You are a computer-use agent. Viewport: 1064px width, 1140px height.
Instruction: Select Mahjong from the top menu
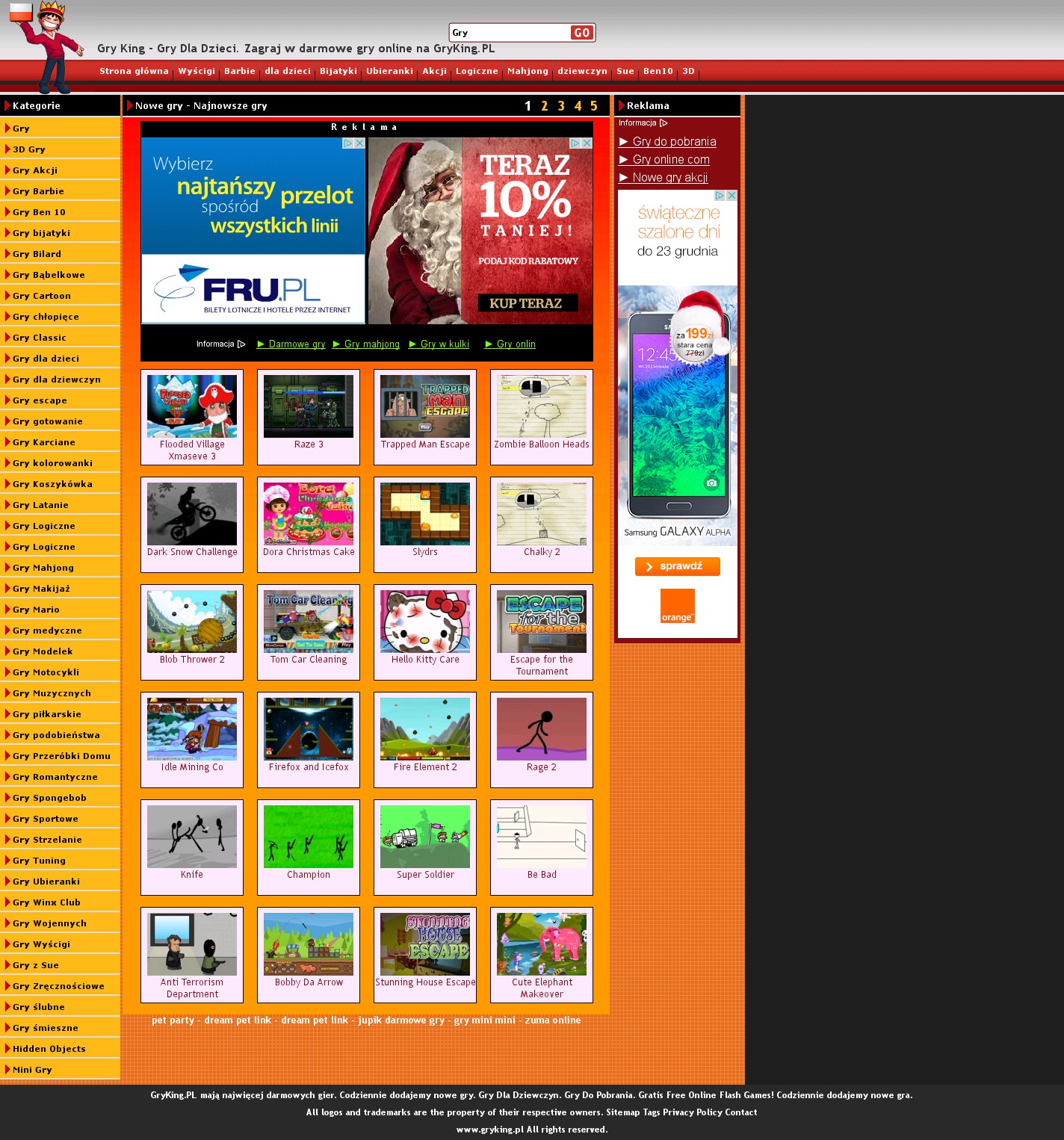[528, 72]
